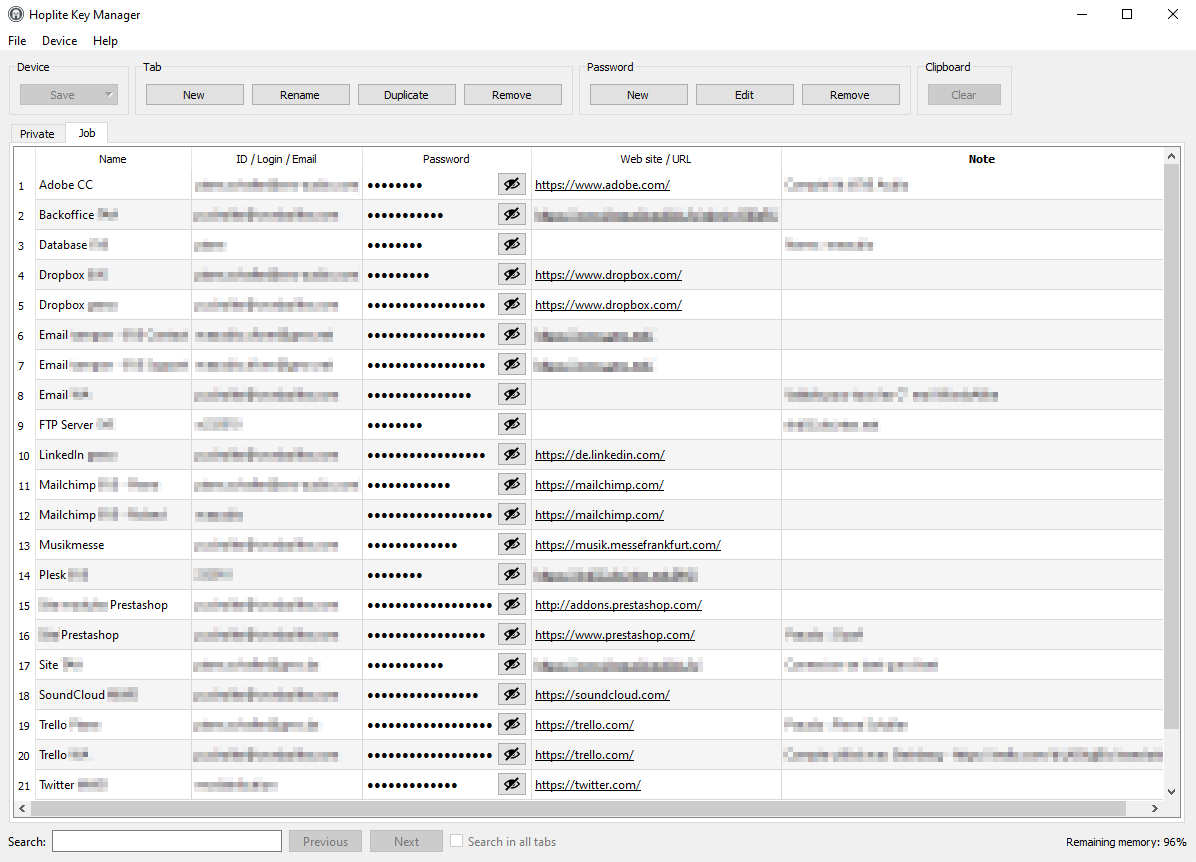Show LinkedIn password via eye icon
Image resolution: width=1196 pixels, height=862 pixels.
512,455
